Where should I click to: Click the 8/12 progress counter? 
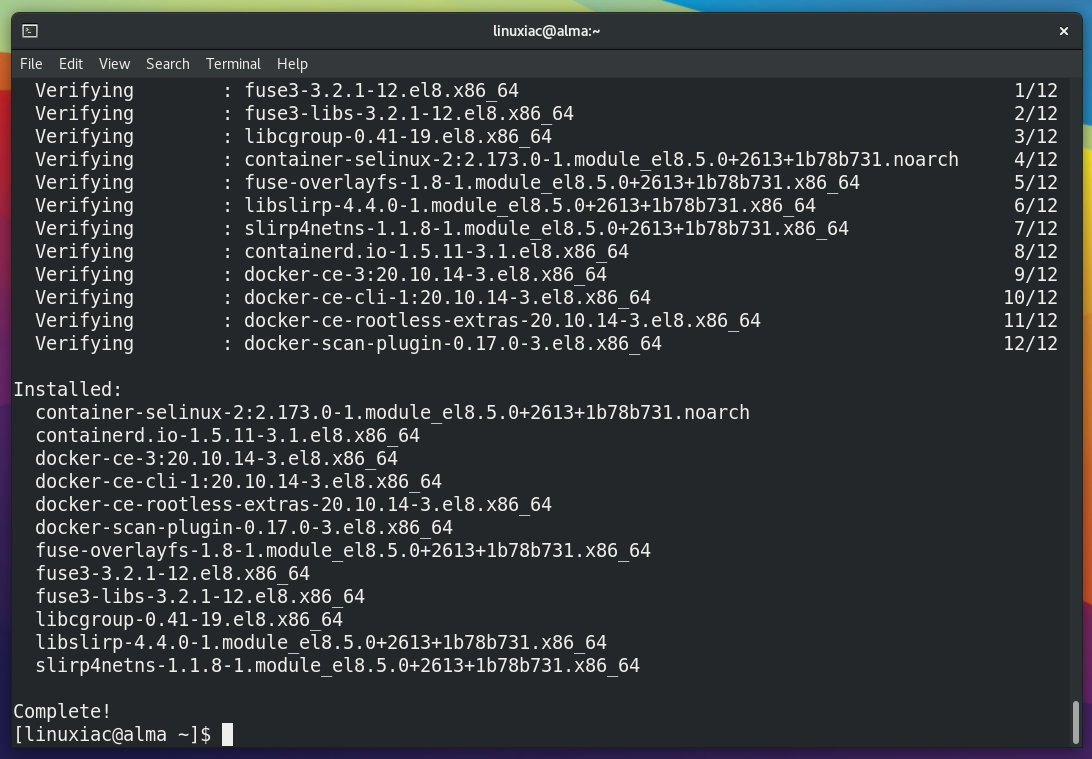click(x=1036, y=251)
